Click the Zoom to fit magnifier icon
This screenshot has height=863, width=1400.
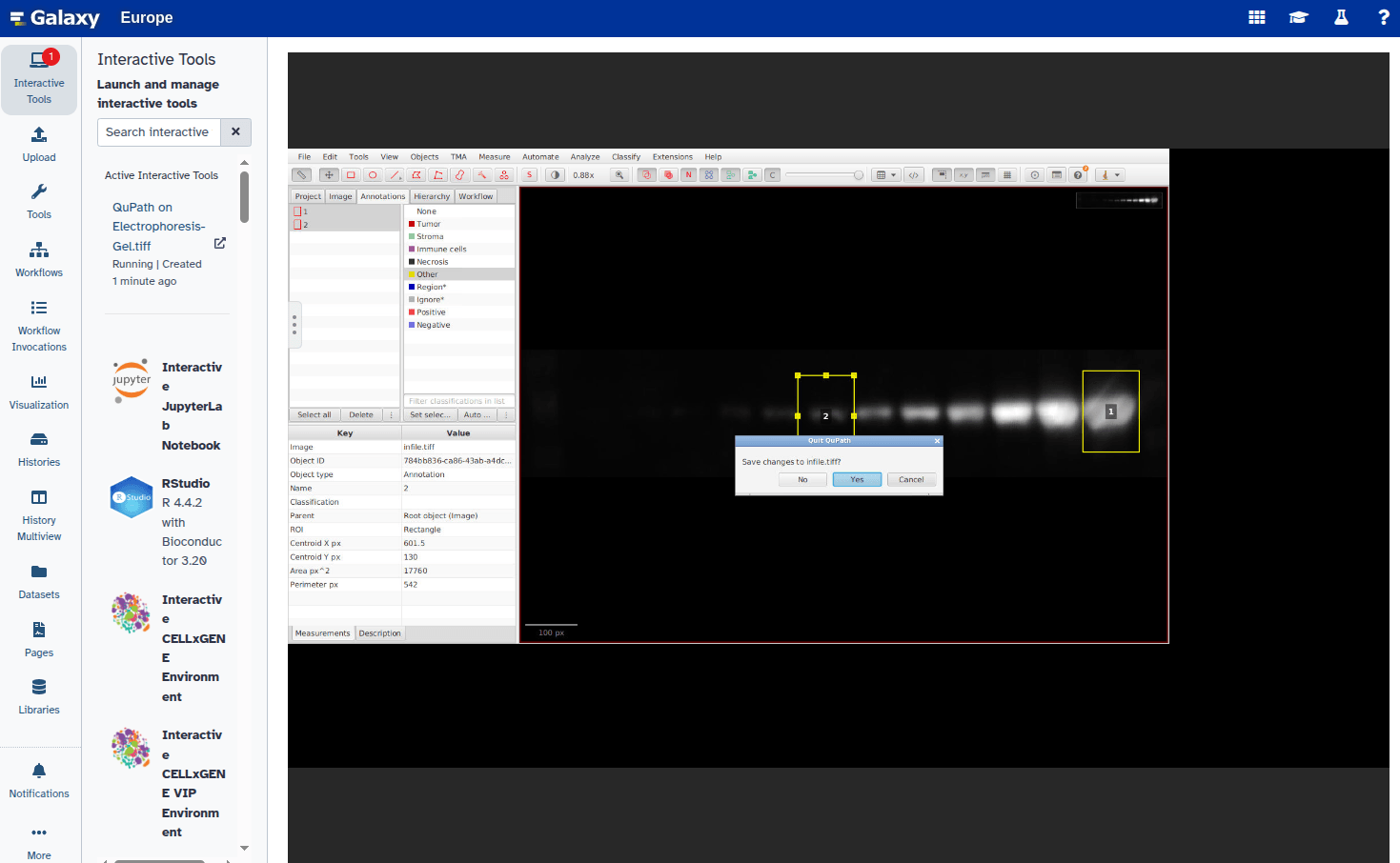click(x=619, y=175)
